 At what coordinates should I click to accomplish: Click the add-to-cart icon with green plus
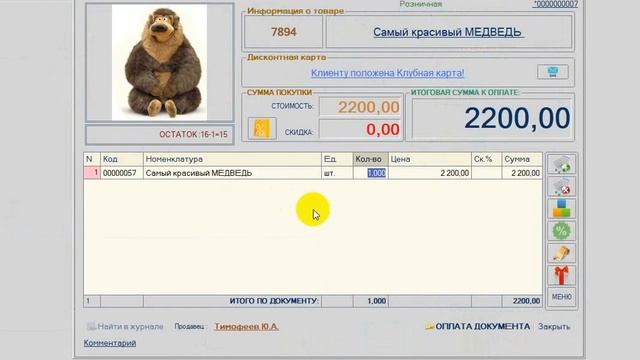562,164
